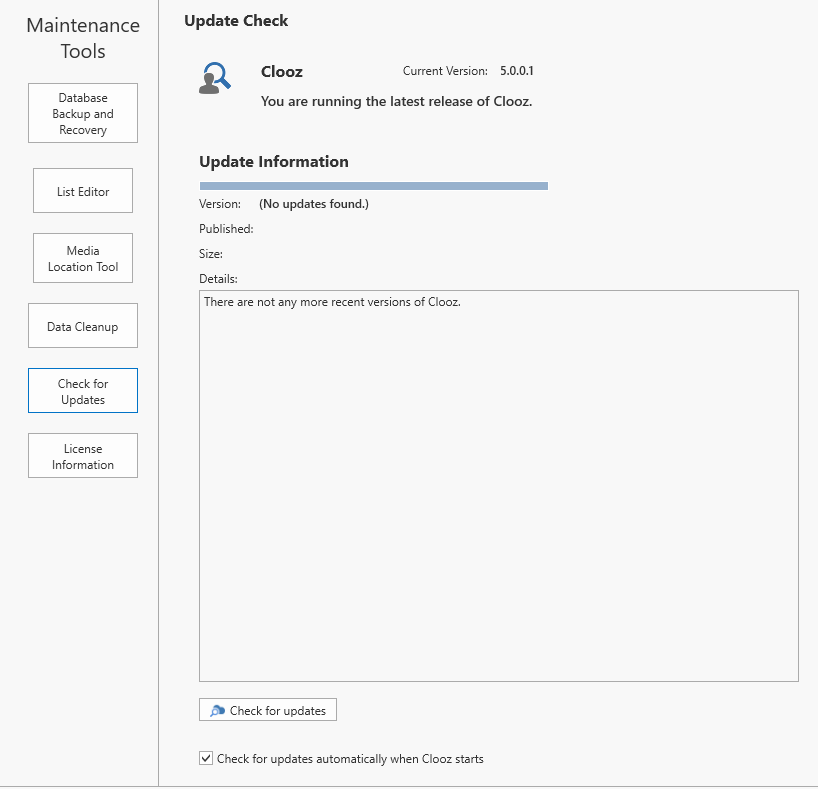
Task: Open the List Editor tool
Action: [x=83, y=191]
